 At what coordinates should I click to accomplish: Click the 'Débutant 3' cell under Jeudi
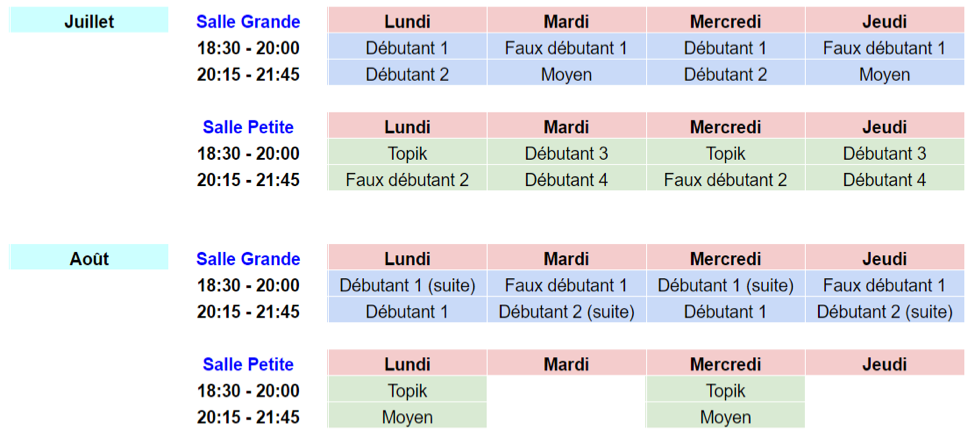pos(884,153)
